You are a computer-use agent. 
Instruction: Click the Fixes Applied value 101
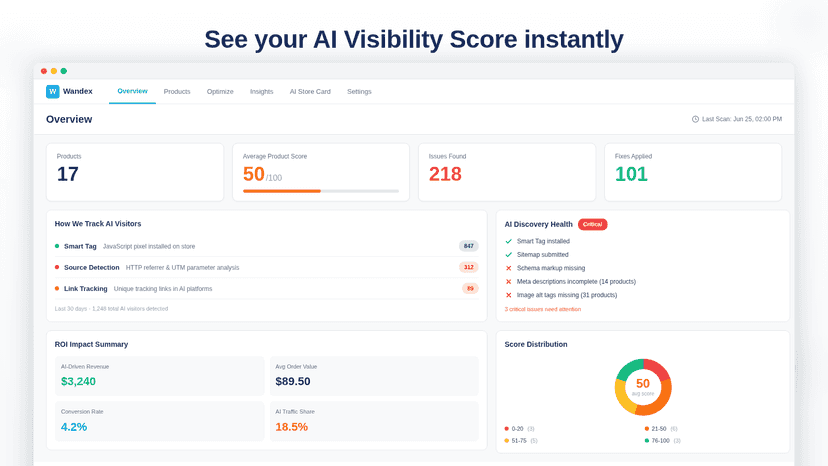click(631, 174)
